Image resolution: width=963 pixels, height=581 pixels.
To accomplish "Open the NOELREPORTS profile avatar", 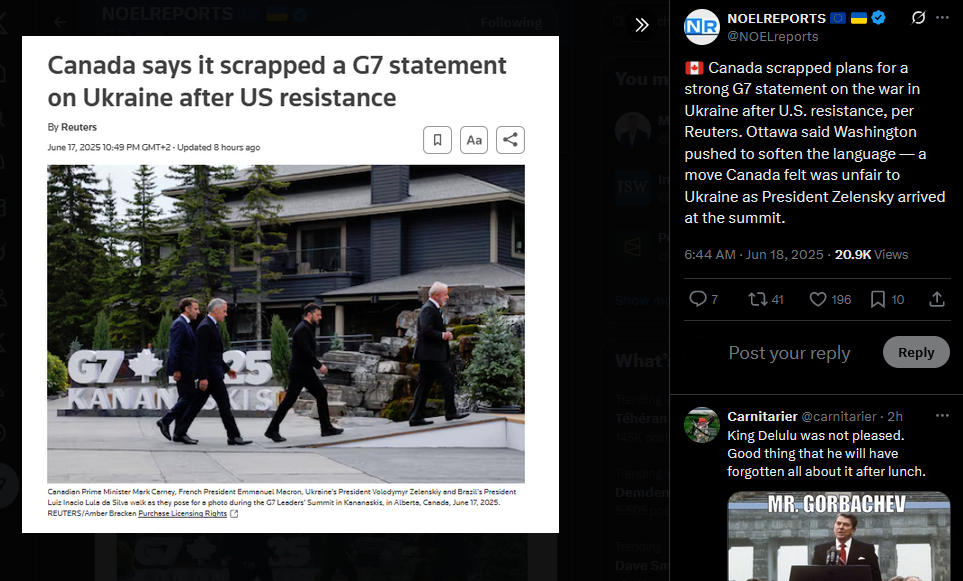I will [701, 27].
